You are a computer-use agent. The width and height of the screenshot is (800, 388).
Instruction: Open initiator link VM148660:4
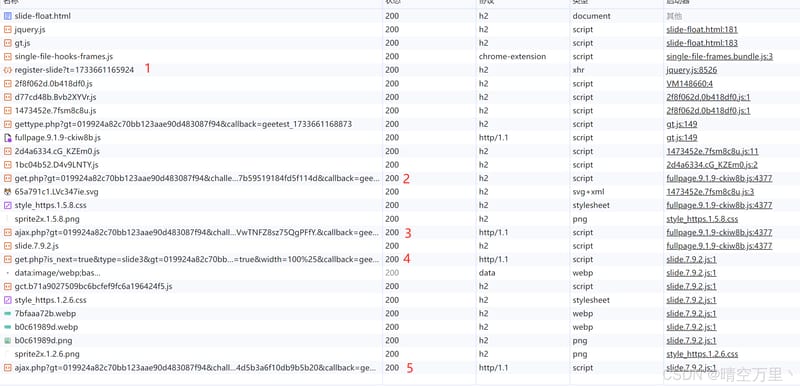pos(689,84)
